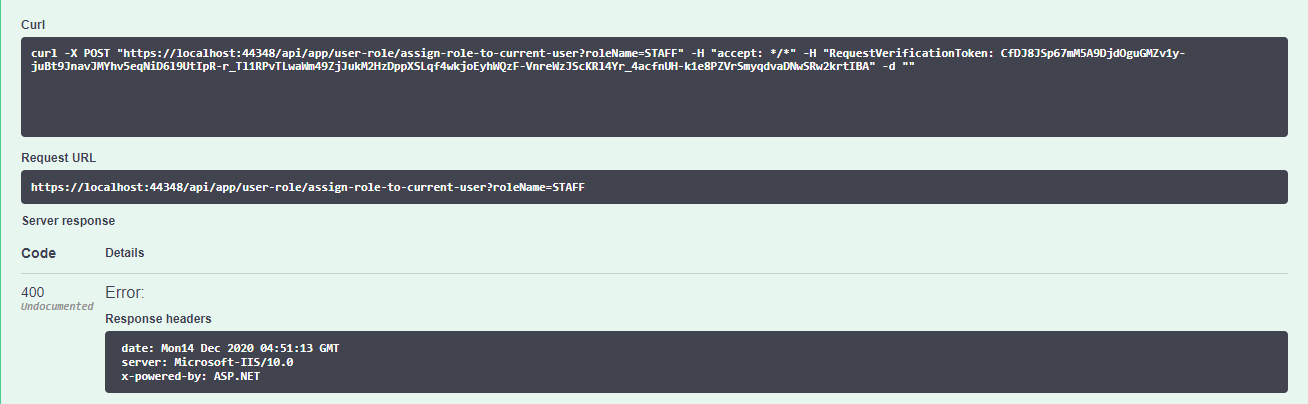Image resolution: width=1308 pixels, height=404 pixels.
Task: Click the "Server response" heading
Action: pyautogui.click(x=68, y=220)
